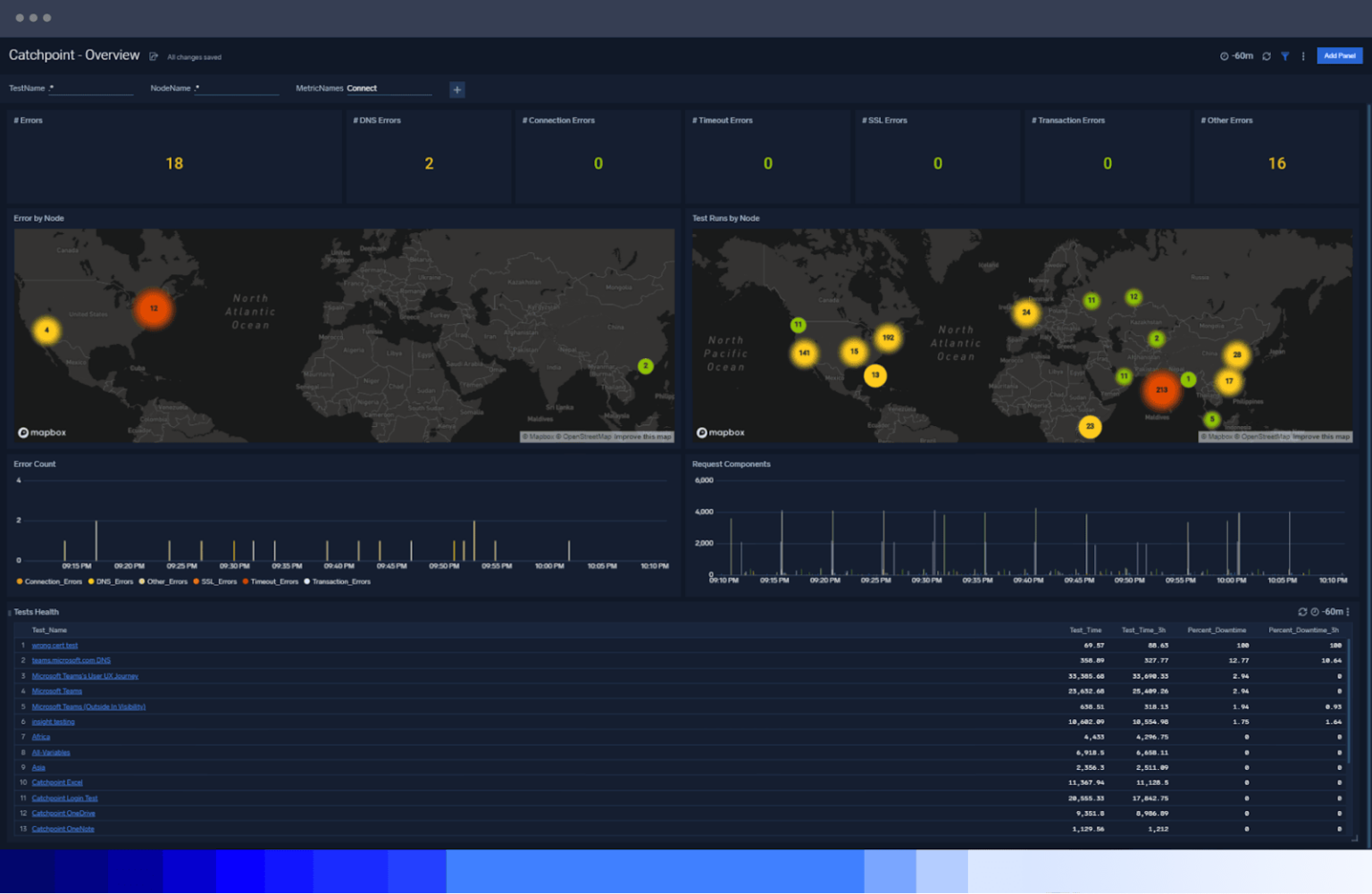
Task: Toggle the Transaction_Errors legend series
Action: [340, 581]
